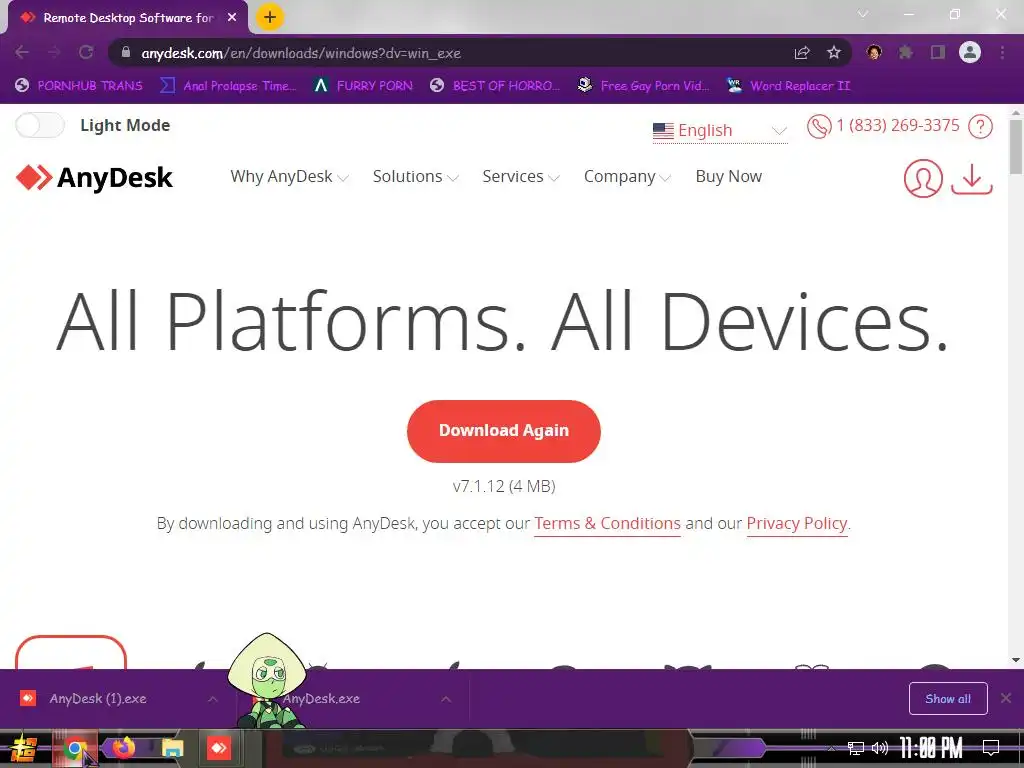Click the Chrome taskbar icon

tap(74, 748)
